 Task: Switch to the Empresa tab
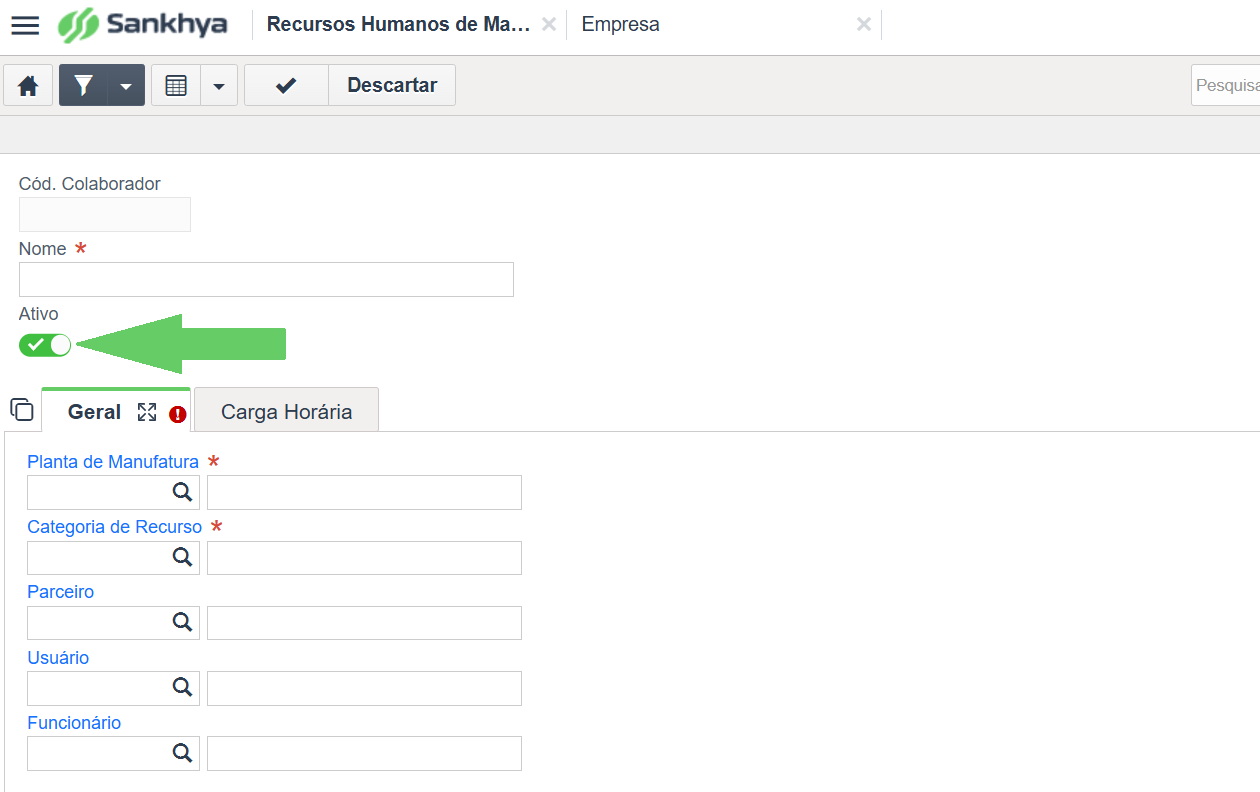tap(620, 24)
